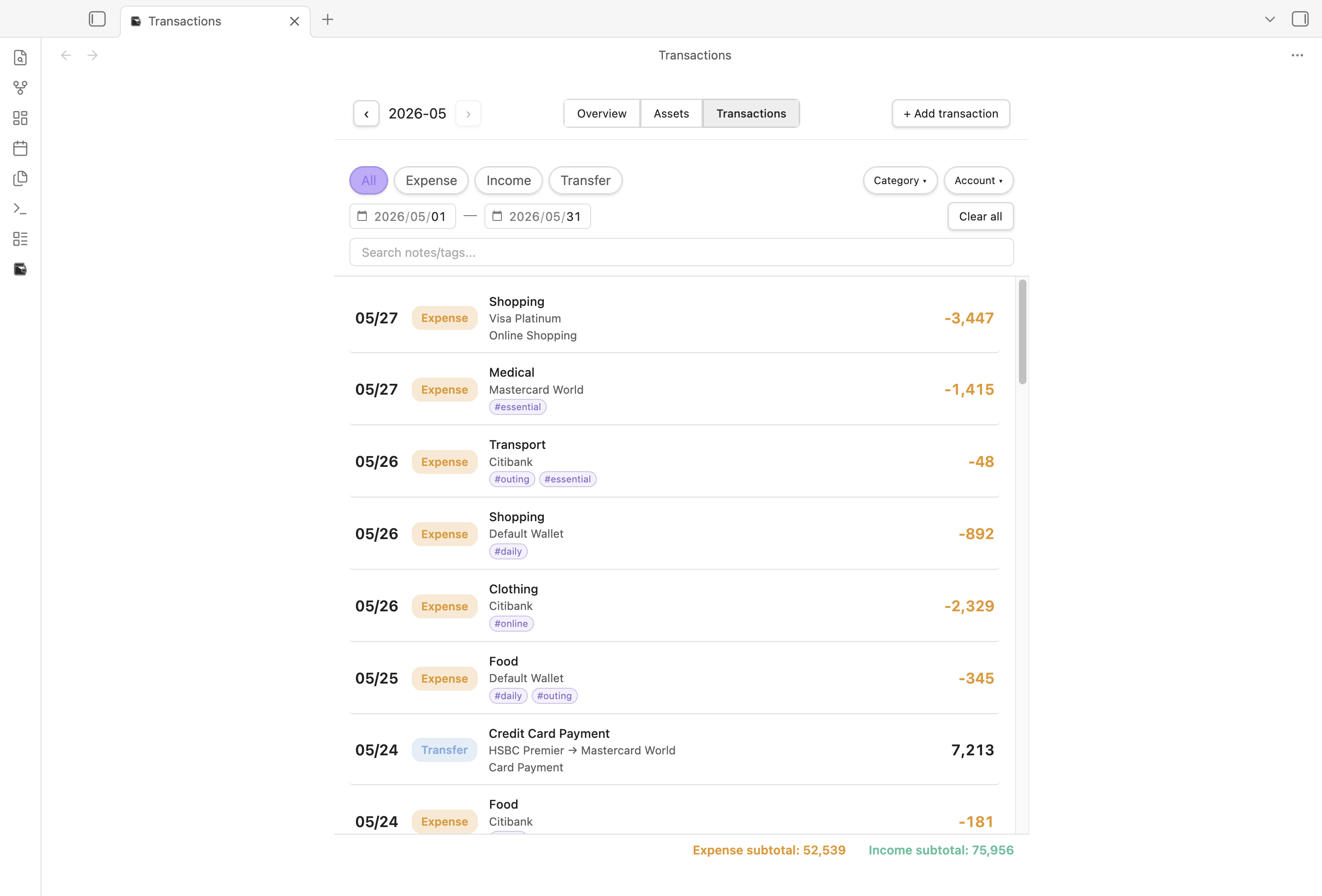
Task: Toggle the left sidebar panel icon
Action: tap(97, 19)
